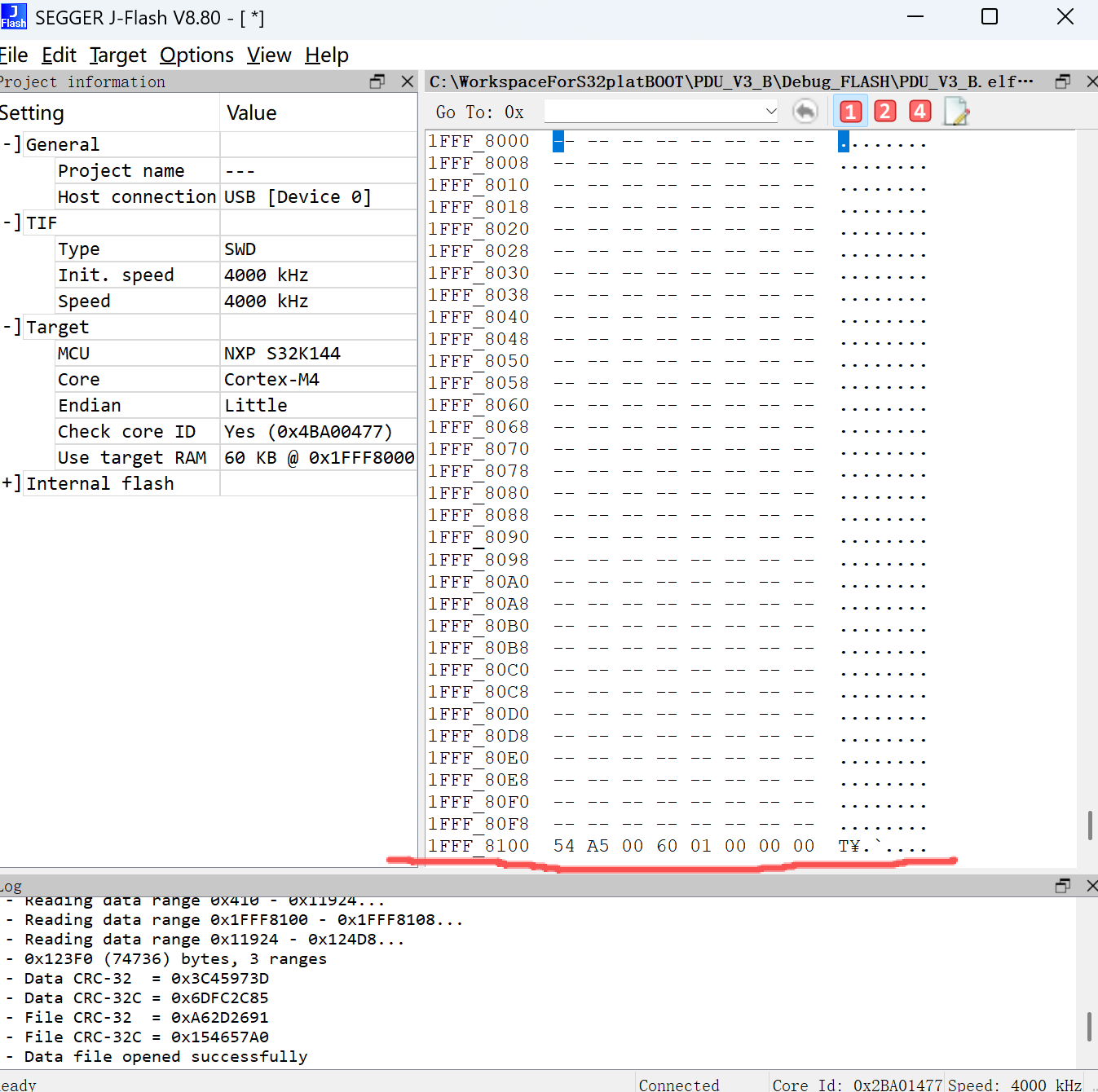
Task: Open the Help menu
Action: click(x=327, y=55)
